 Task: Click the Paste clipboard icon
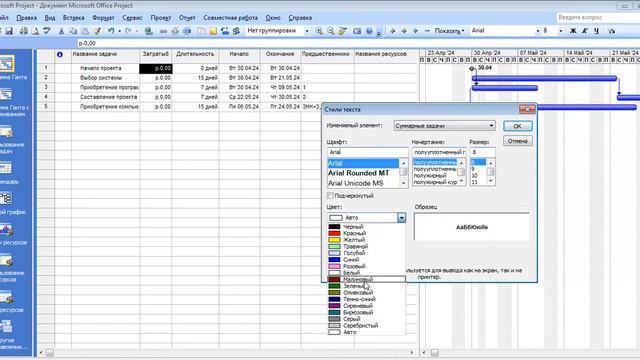(x=85, y=31)
